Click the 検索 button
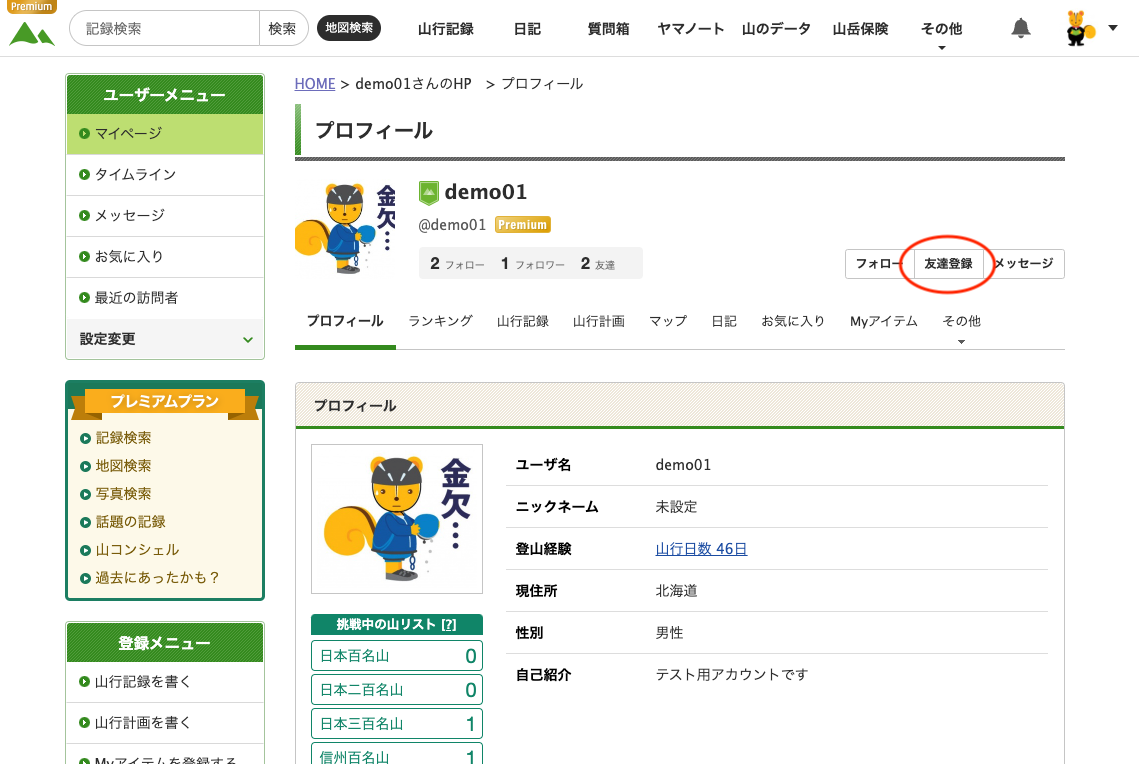Screen dimensions: 1139x764 pos(283,28)
